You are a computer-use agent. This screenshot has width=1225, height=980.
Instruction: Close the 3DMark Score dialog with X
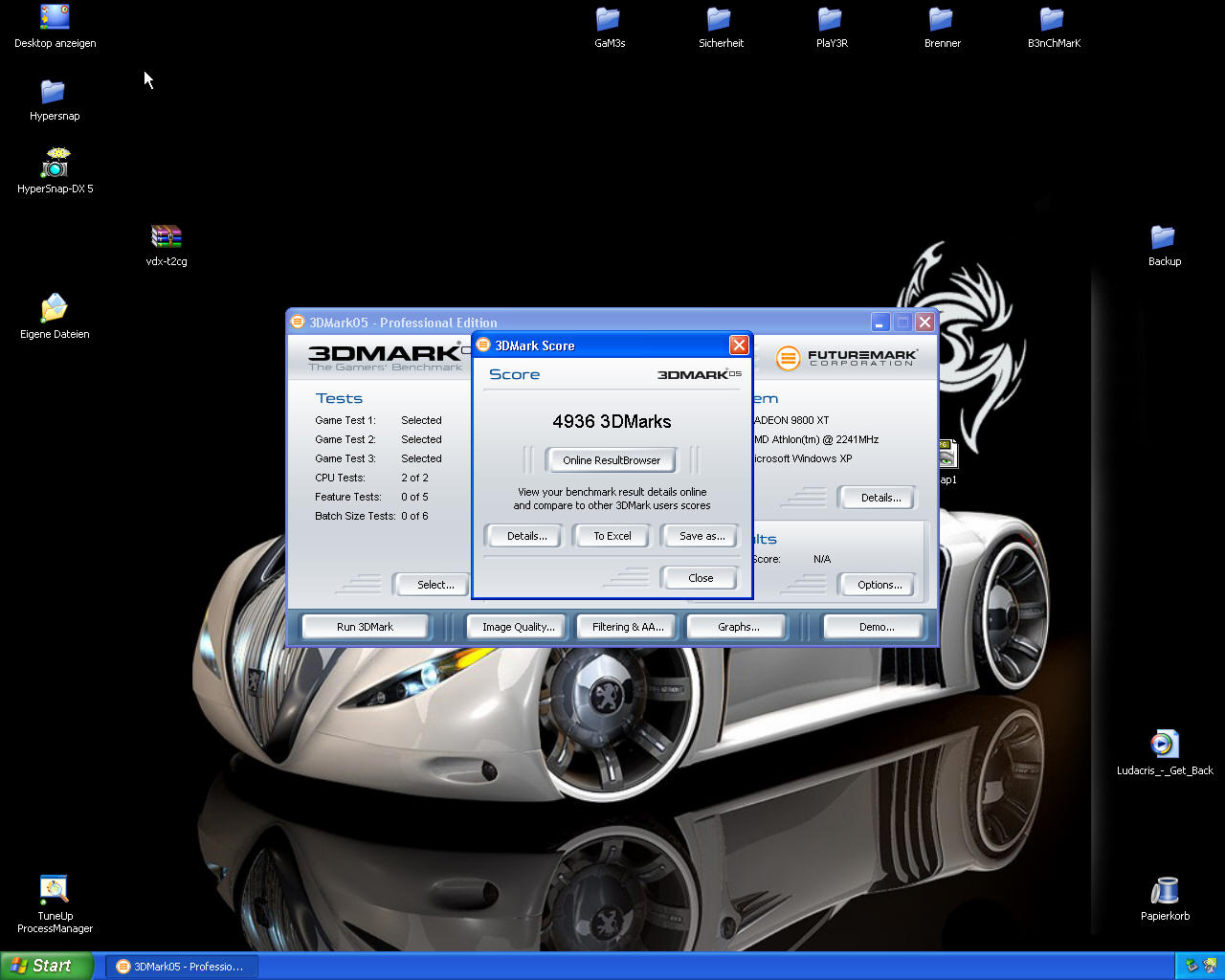(x=739, y=345)
